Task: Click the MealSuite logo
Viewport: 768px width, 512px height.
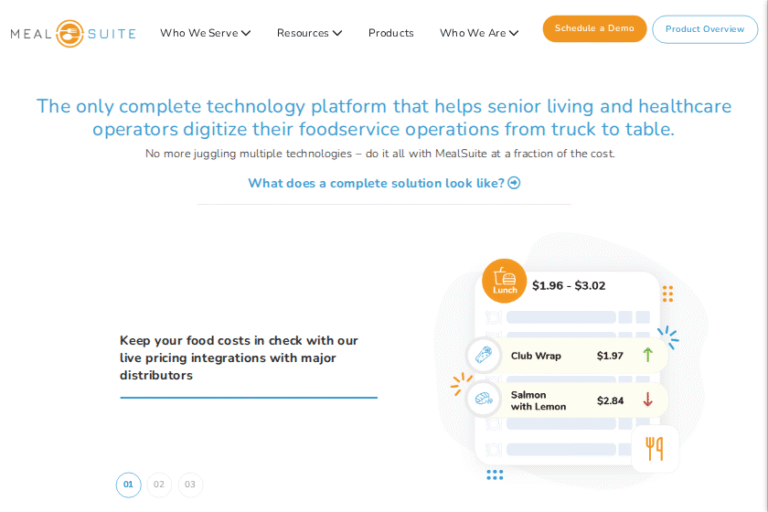Action: (73, 33)
